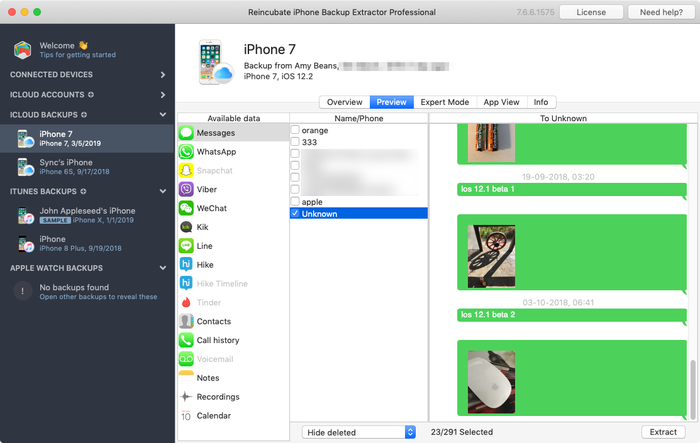Click the message preview scrollbar
The height and width of the screenshot is (443, 700).
693,389
